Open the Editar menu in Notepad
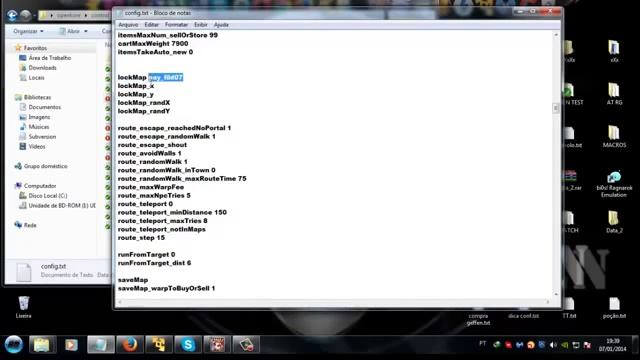 pyautogui.click(x=151, y=25)
